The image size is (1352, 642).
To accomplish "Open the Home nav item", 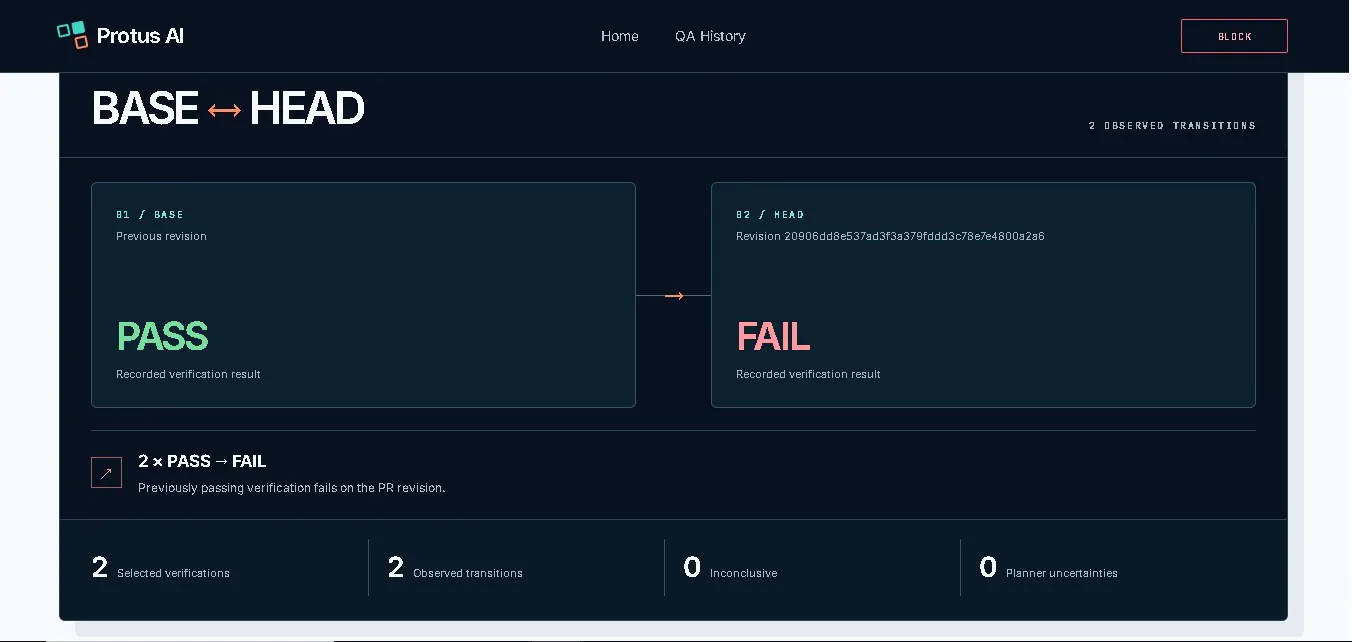I will coord(620,36).
